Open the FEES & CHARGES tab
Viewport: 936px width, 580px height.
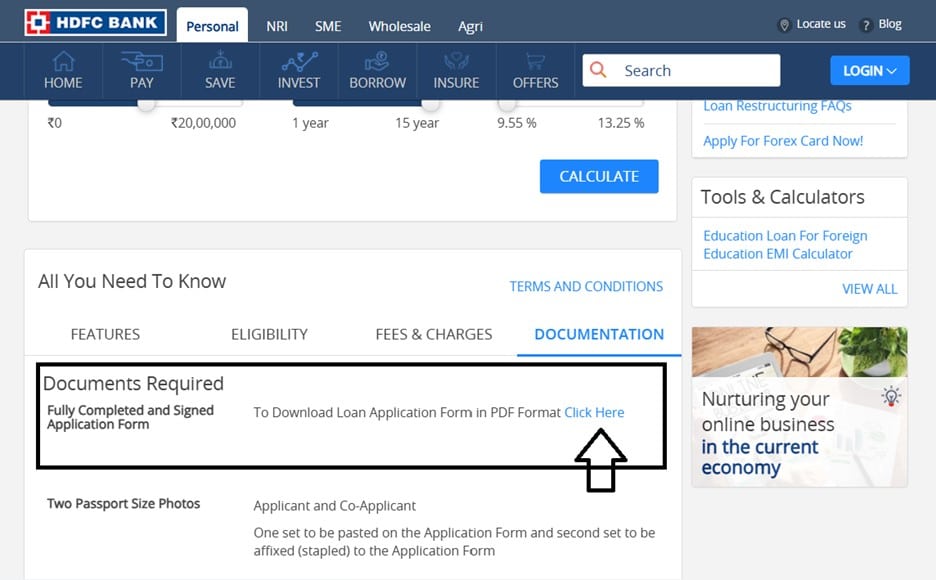coord(434,334)
